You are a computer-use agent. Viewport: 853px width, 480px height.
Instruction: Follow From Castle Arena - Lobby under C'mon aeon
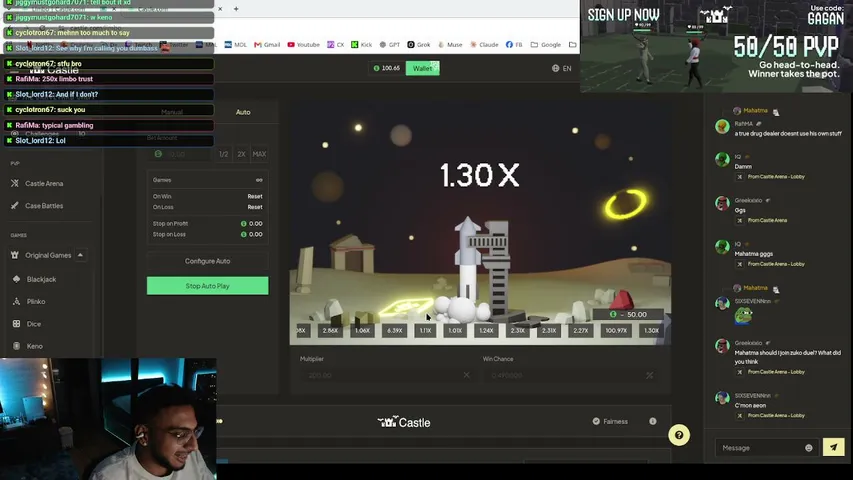pyautogui.click(x=776, y=416)
